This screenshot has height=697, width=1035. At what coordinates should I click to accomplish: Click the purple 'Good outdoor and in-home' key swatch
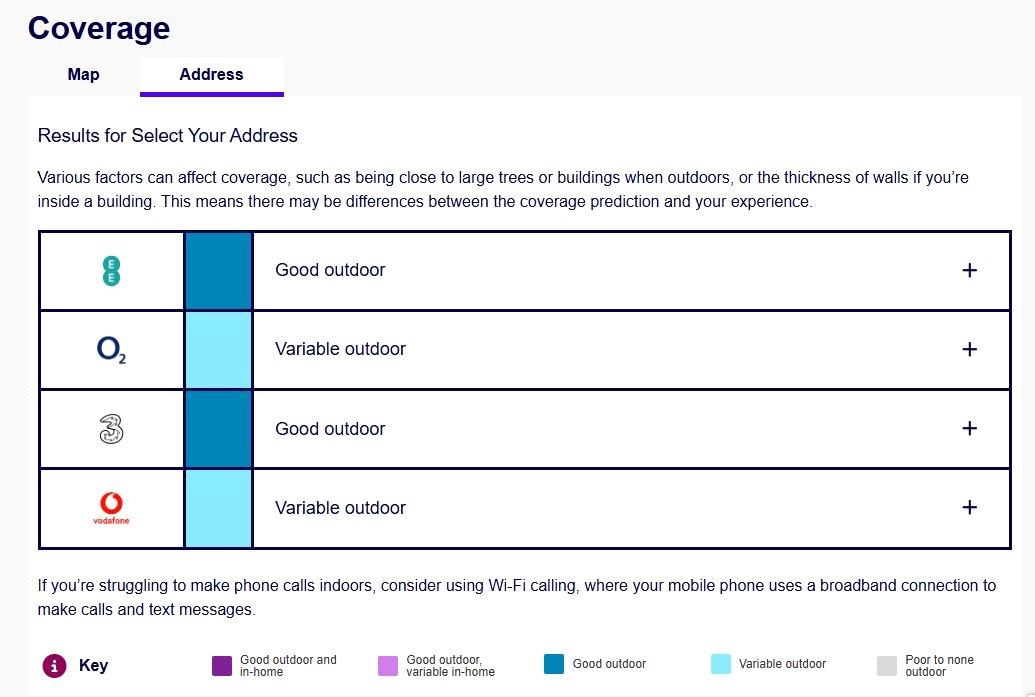point(222,666)
